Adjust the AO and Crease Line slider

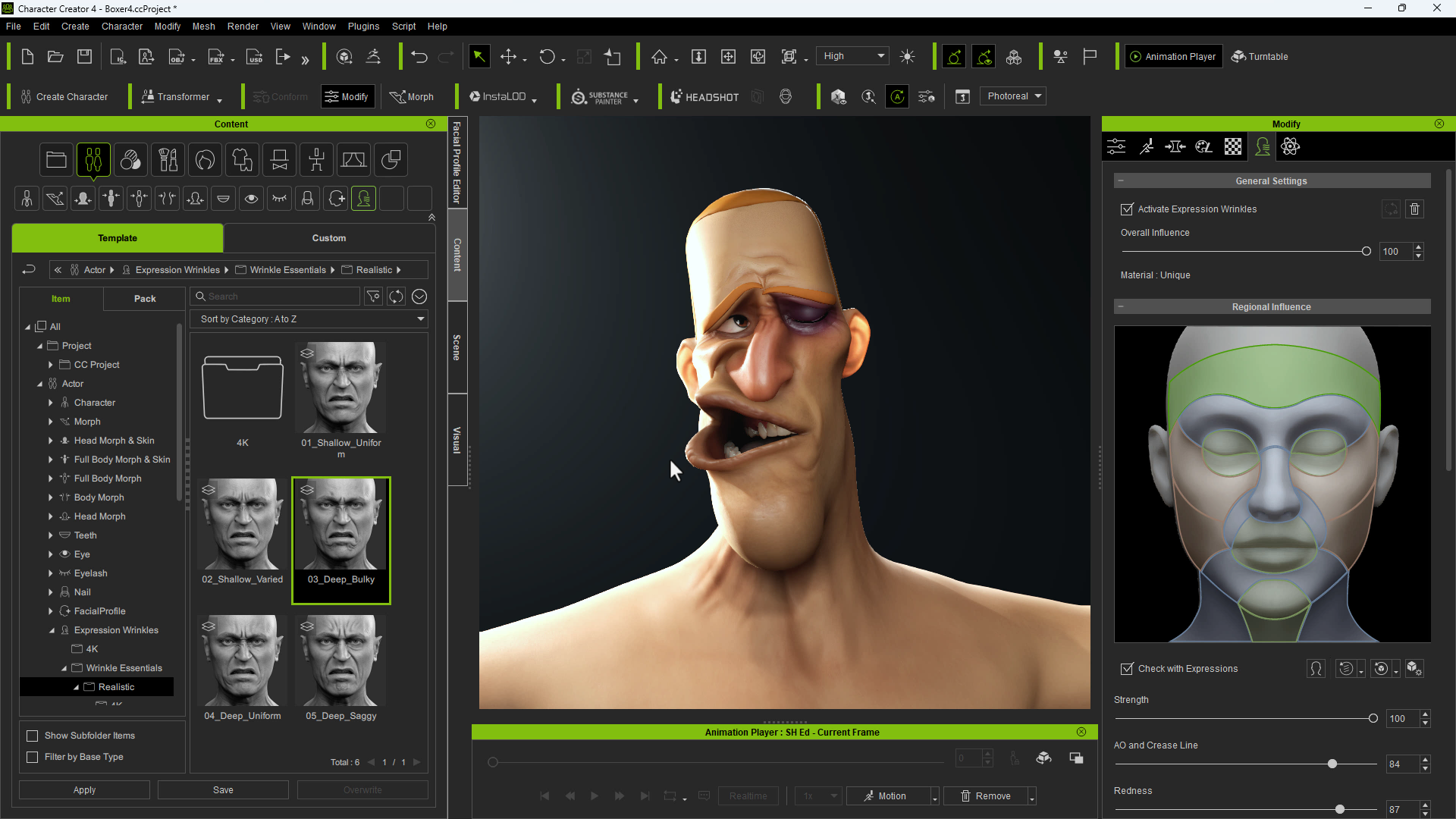click(1332, 764)
